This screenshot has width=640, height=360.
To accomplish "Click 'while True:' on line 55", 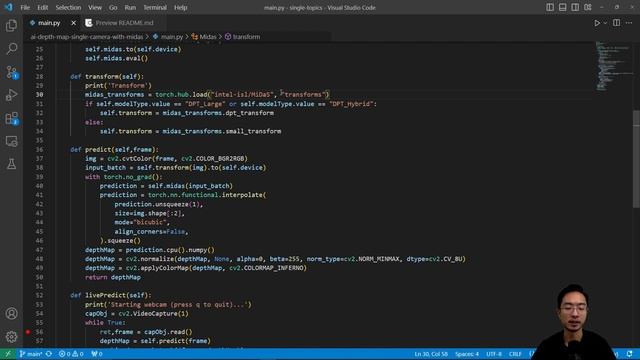I will [x=105, y=322].
